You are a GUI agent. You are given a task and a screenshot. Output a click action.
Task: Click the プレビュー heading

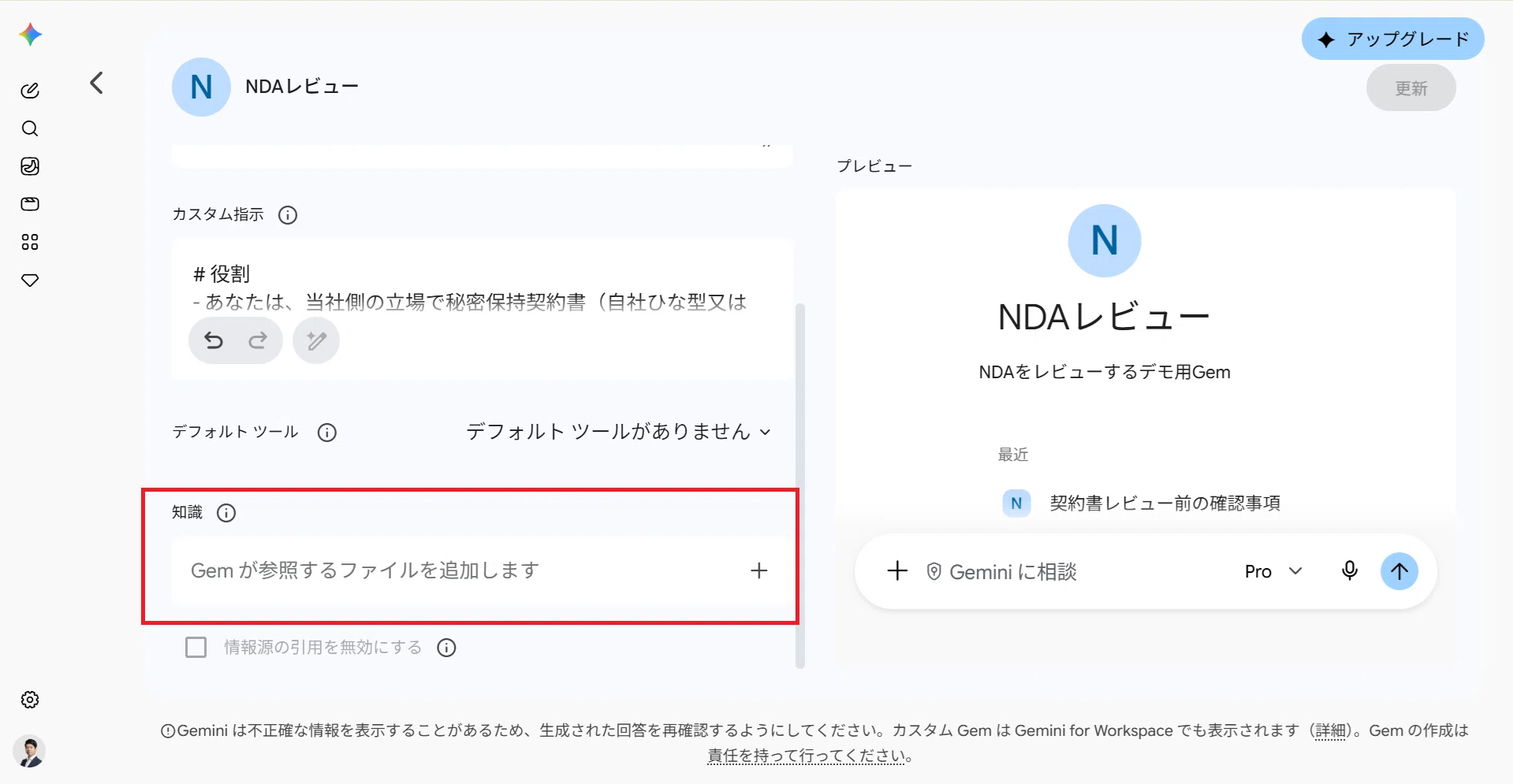(874, 166)
